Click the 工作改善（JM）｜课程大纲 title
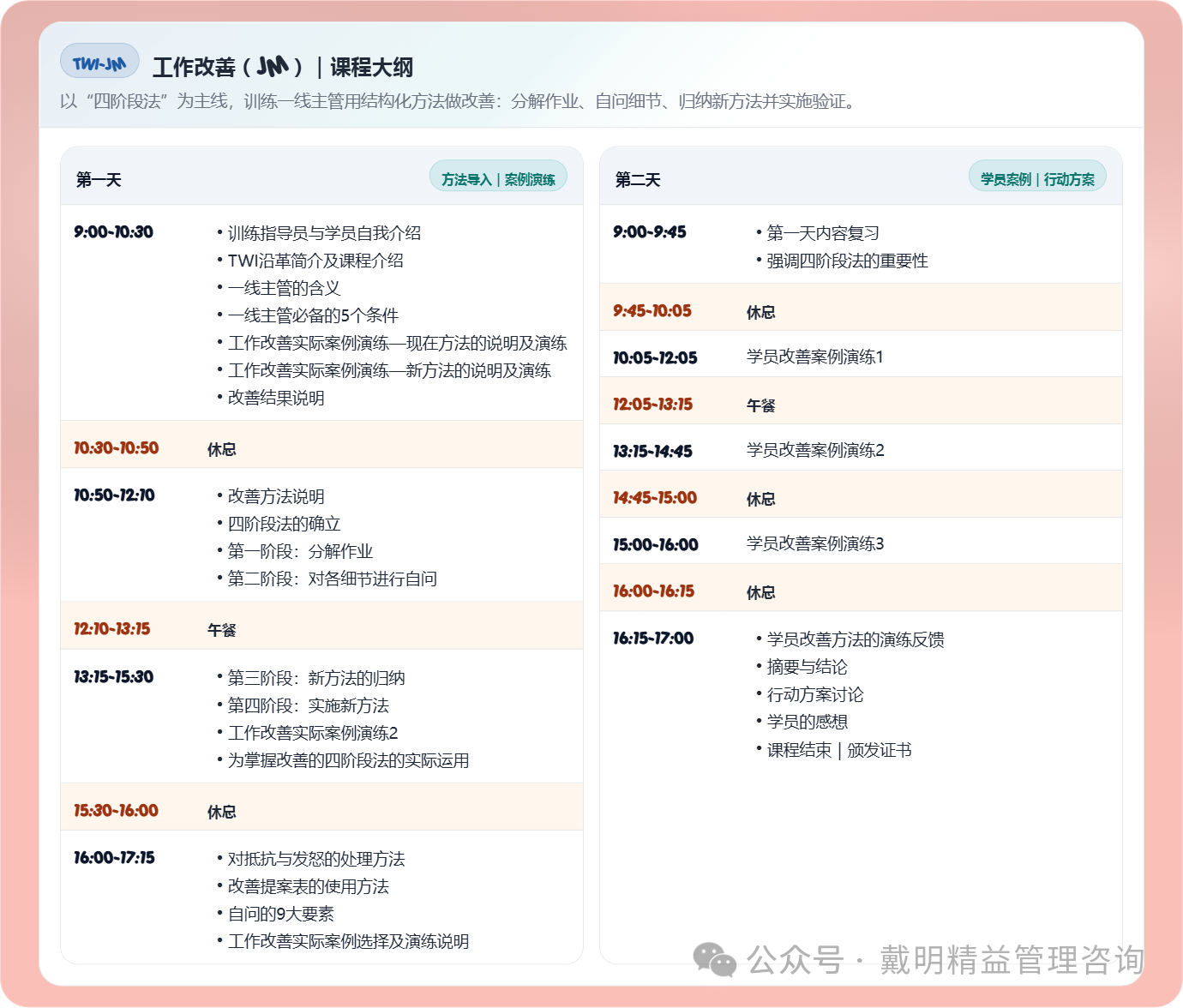Viewport: 1183px width, 1008px height. 283,67
